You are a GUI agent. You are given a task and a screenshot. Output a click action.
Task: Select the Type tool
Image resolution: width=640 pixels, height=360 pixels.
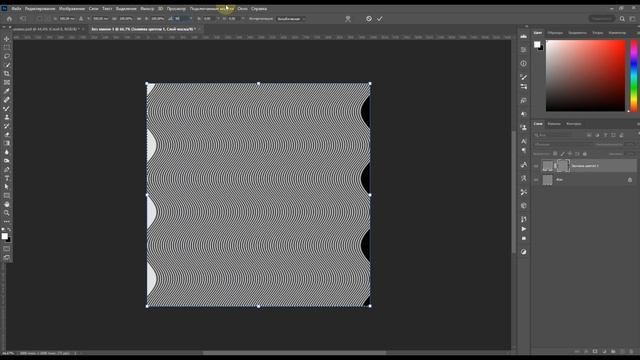(7, 178)
